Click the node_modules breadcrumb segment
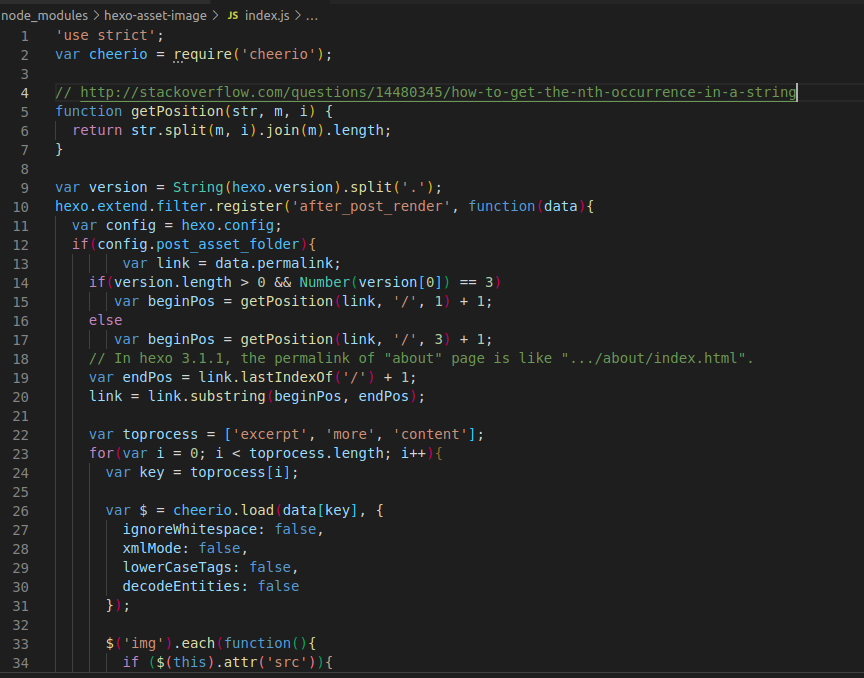Image resolution: width=864 pixels, height=678 pixels. pos(44,15)
